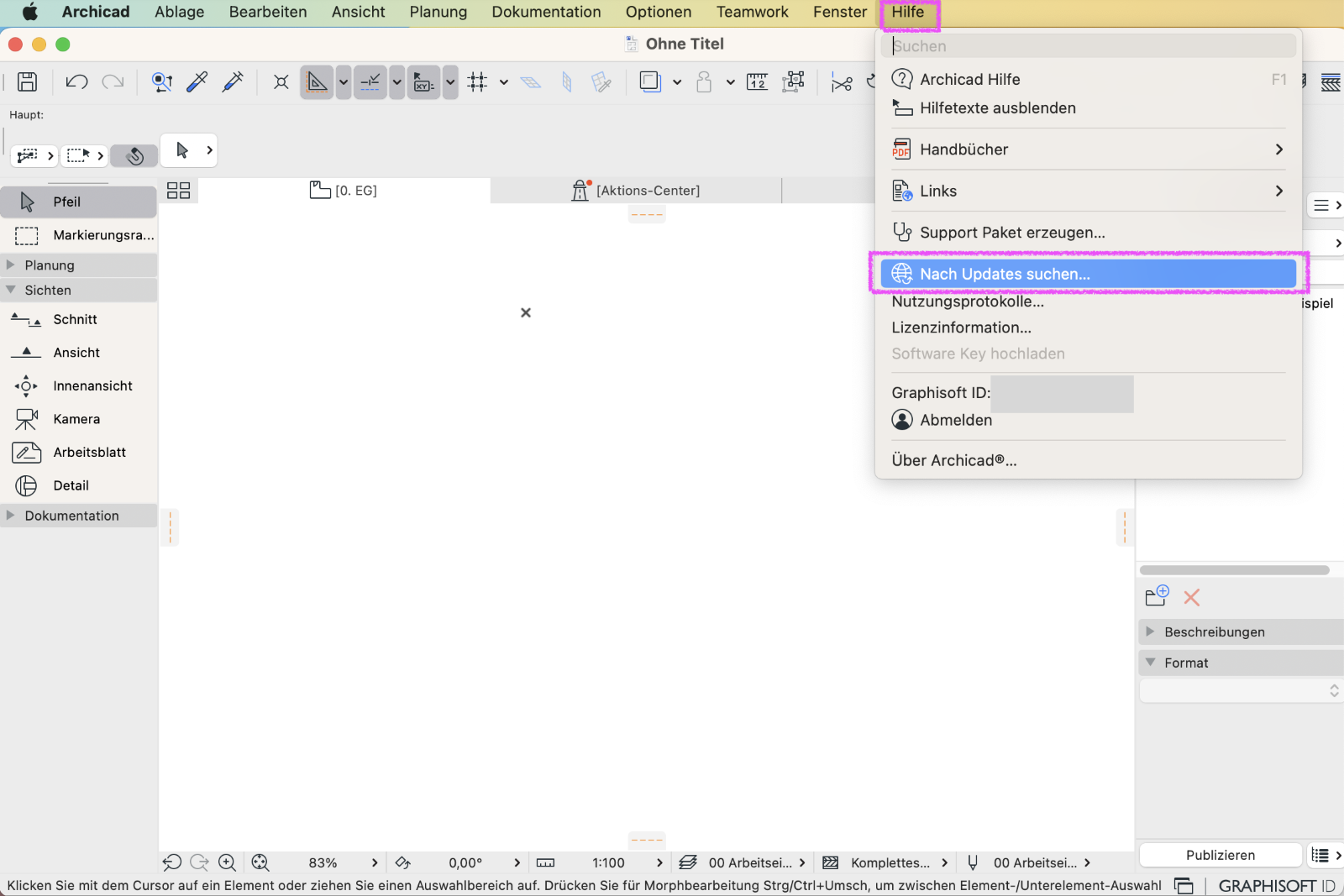Viewport: 1344px width, 896px height.
Task: Open the guide lines dropdown arrow
Action: pos(344,82)
